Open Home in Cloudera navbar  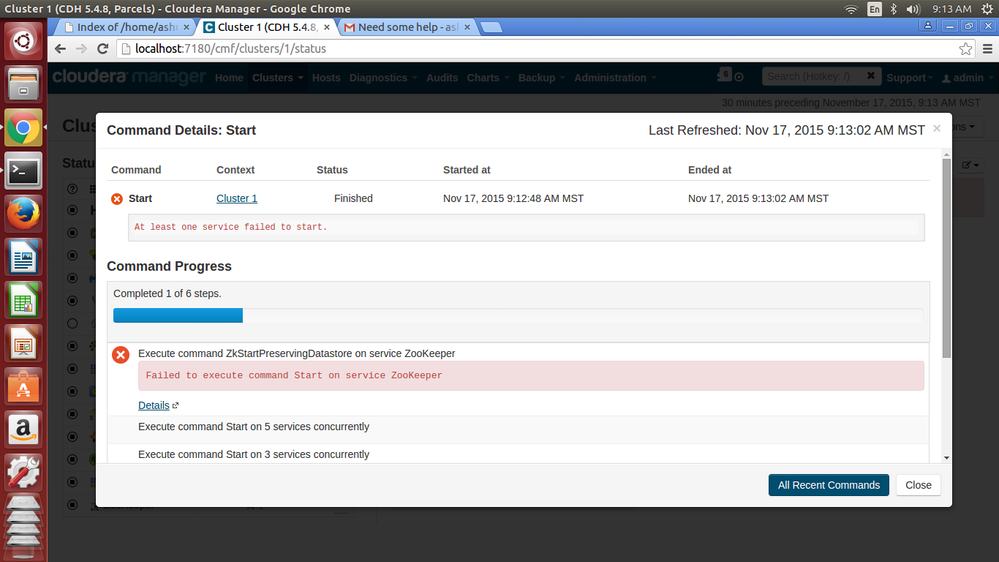[x=229, y=78]
